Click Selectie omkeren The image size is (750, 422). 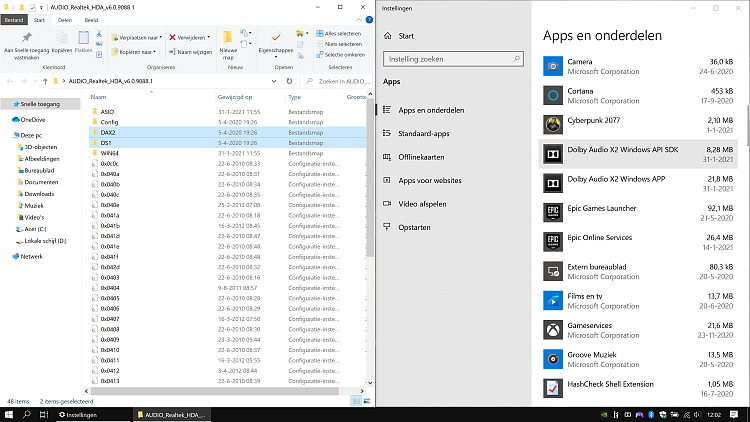[341, 55]
